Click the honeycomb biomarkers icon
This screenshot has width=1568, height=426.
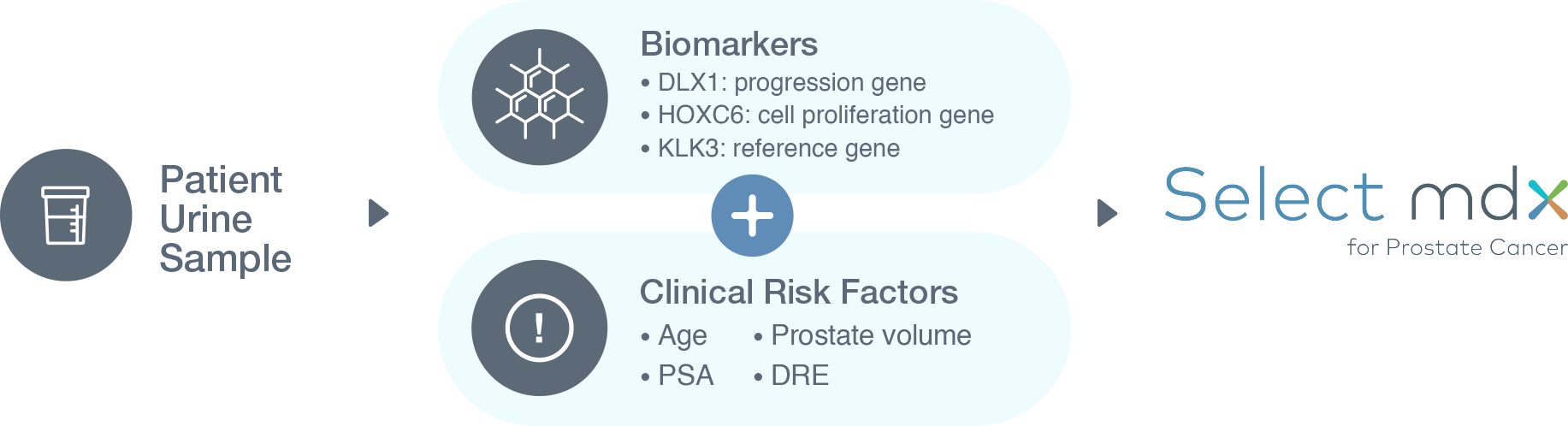pyautogui.click(x=540, y=97)
